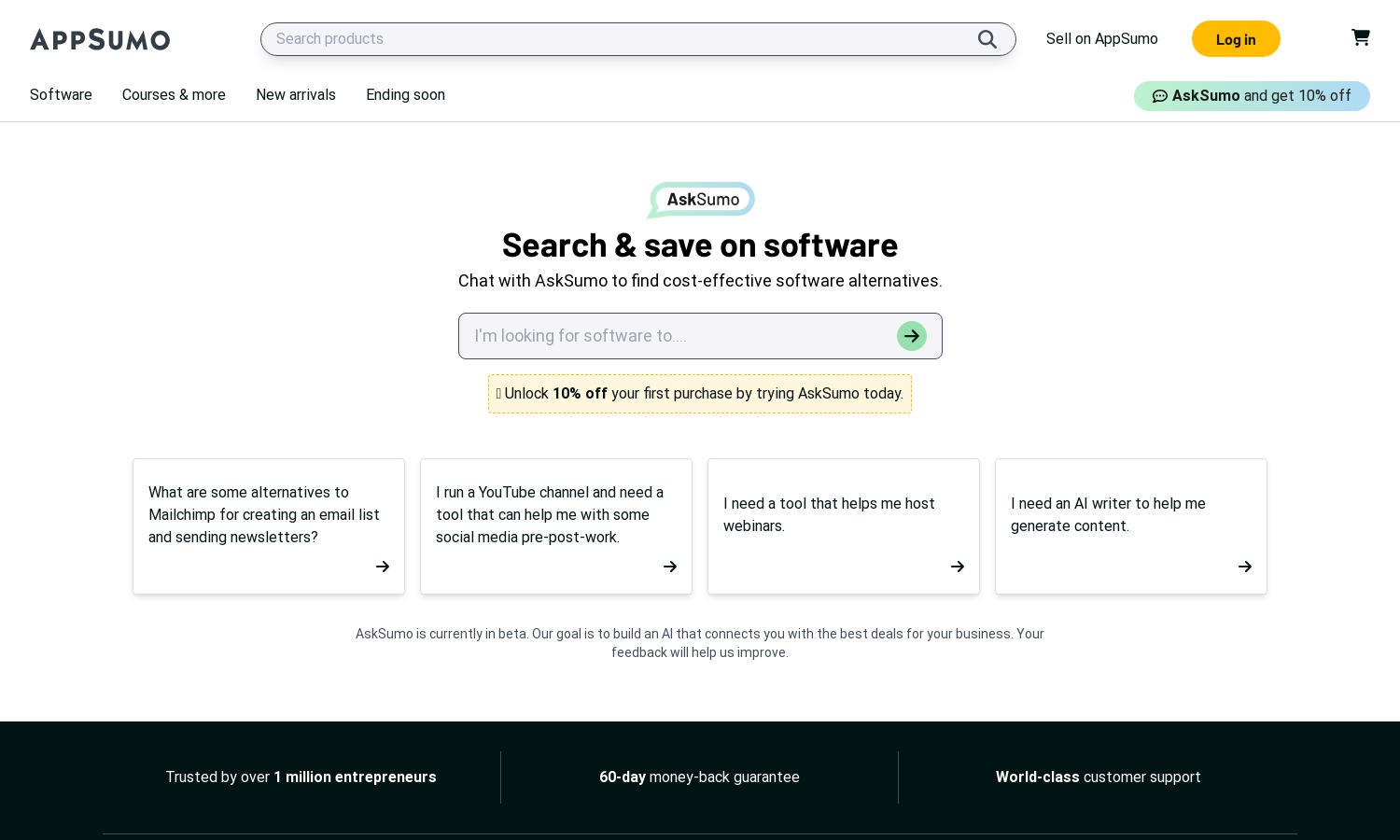This screenshot has height=840, width=1400.
Task: Select the host webinars prompt text
Action: (x=829, y=515)
